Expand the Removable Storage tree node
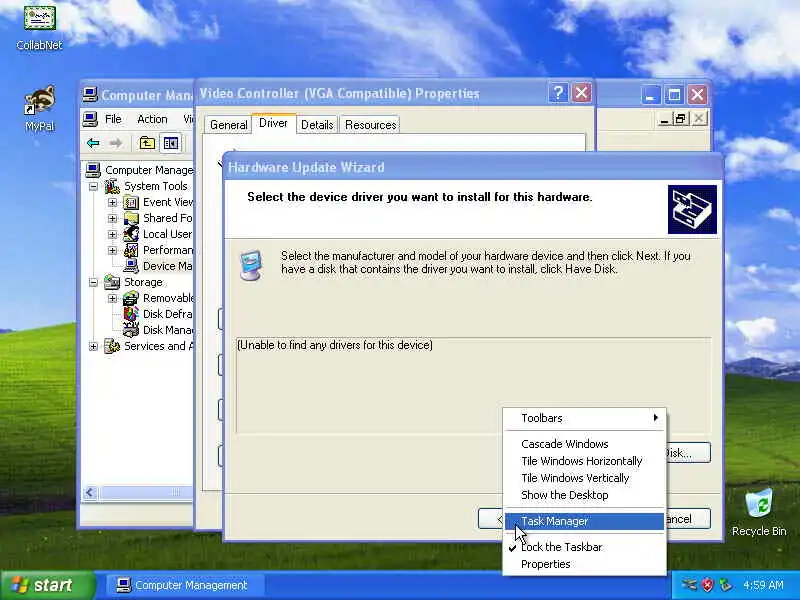 [112, 298]
